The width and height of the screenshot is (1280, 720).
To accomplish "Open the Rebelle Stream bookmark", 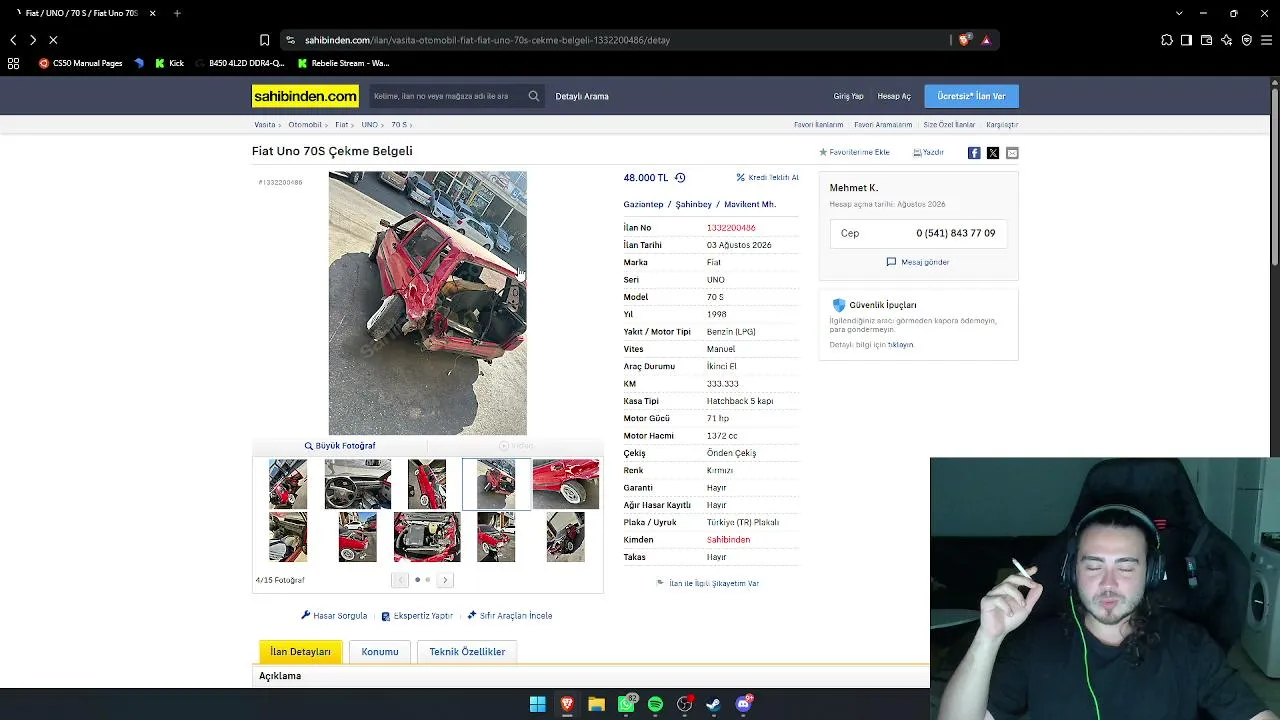I will (x=343, y=63).
